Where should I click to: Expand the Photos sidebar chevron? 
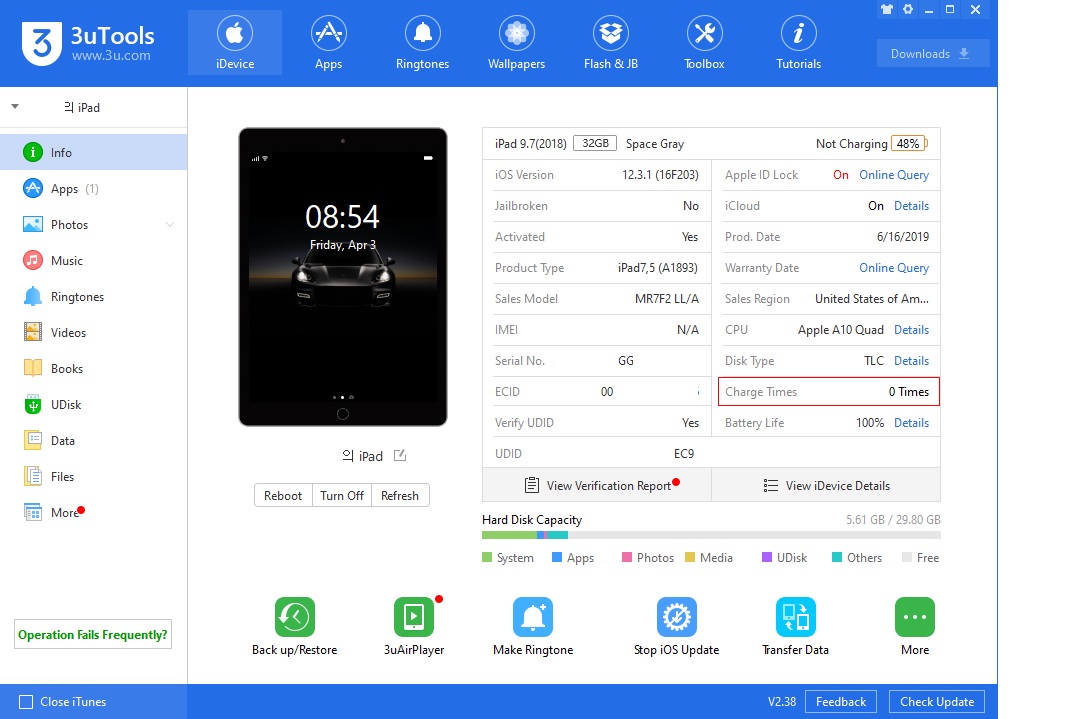[x=170, y=224]
